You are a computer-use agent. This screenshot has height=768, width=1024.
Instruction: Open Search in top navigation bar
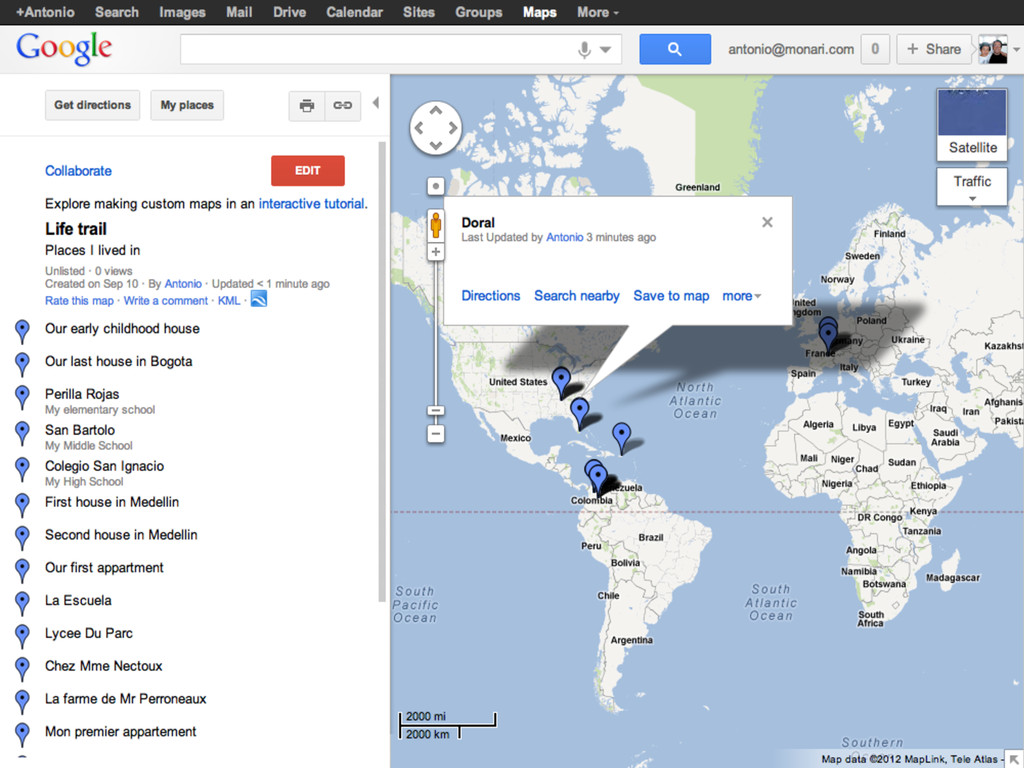(117, 12)
